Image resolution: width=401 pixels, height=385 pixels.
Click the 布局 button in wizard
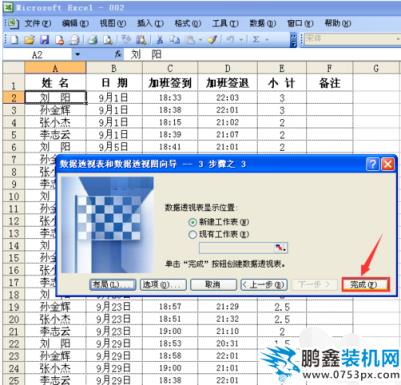(113, 285)
